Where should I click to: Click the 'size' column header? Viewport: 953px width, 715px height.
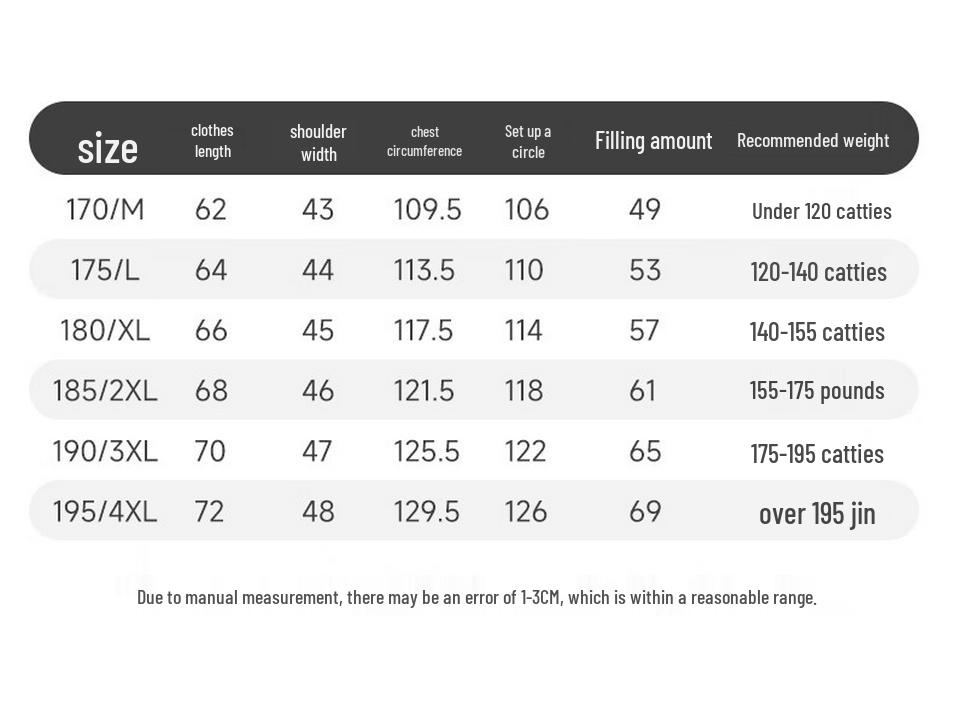[x=107, y=148]
